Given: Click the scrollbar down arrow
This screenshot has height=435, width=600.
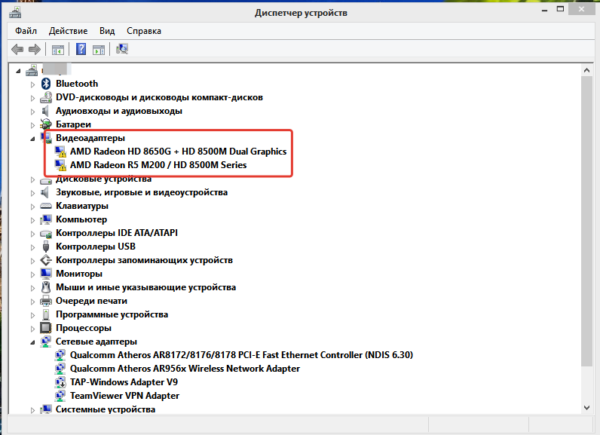Looking at the screenshot, I should click(x=587, y=408).
